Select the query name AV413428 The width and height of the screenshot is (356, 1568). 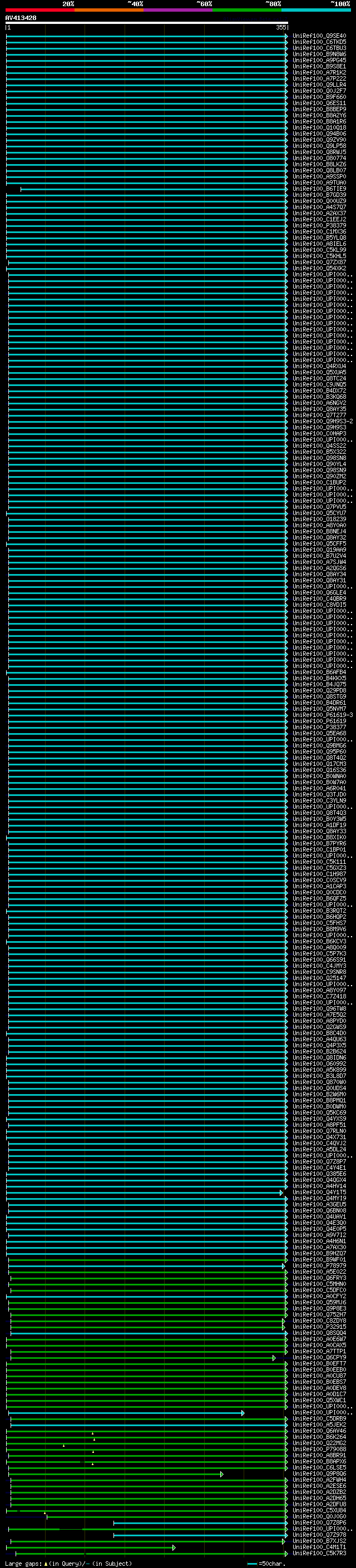[21, 18]
